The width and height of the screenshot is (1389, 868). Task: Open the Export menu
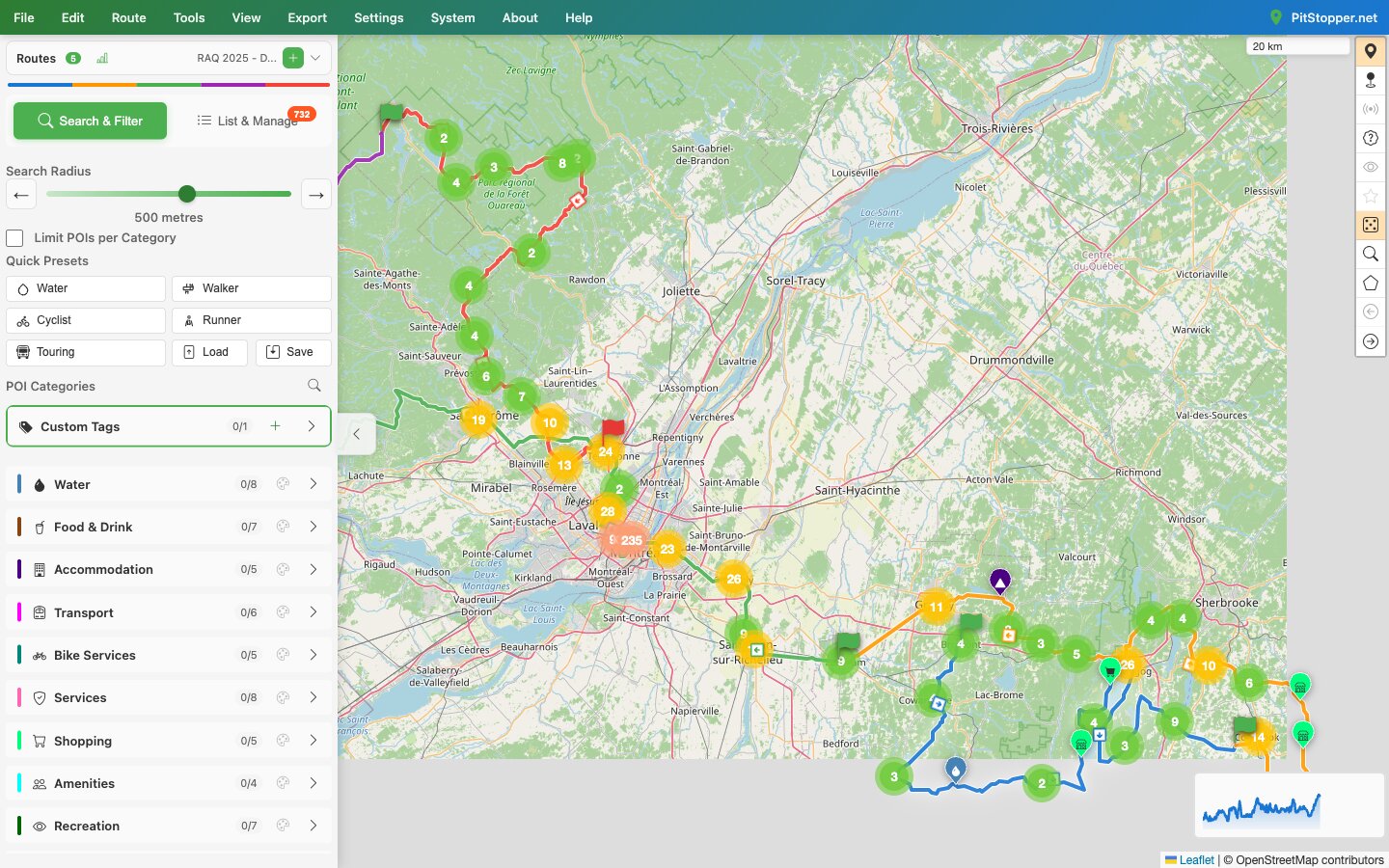pos(307,17)
